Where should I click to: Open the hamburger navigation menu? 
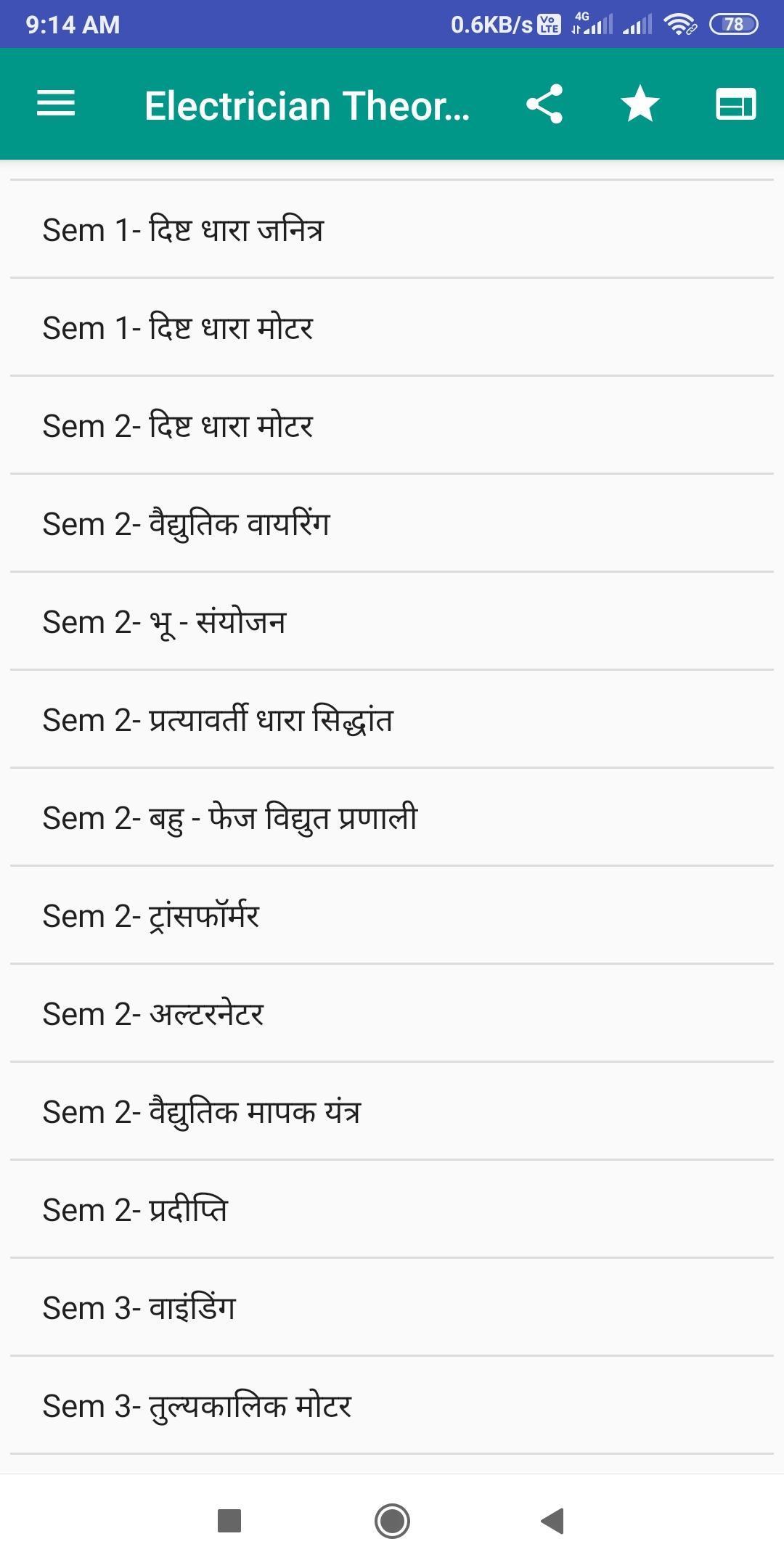click(x=56, y=104)
